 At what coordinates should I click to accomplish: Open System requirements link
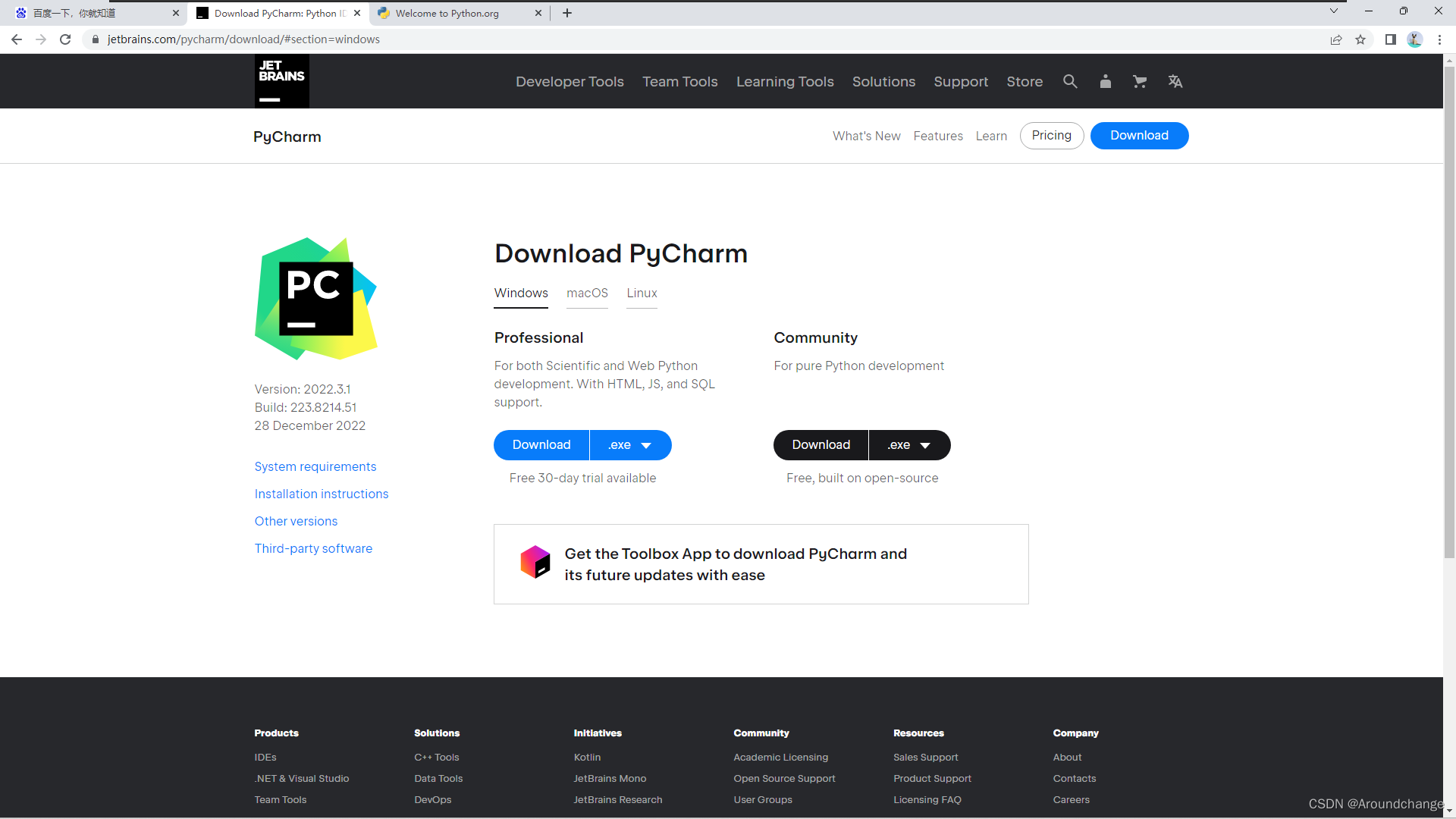coord(315,466)
